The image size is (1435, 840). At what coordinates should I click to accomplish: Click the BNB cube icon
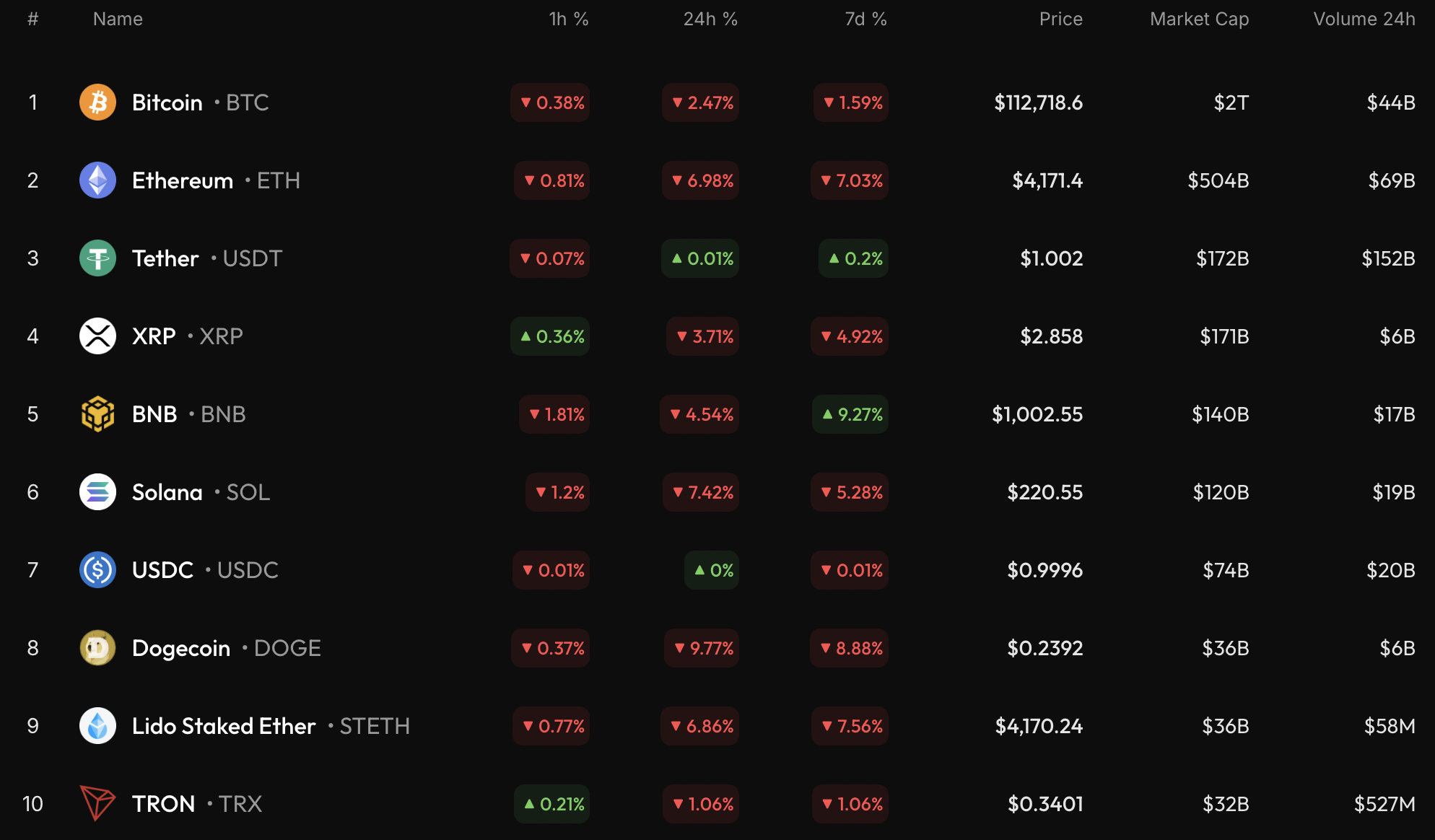97,414
